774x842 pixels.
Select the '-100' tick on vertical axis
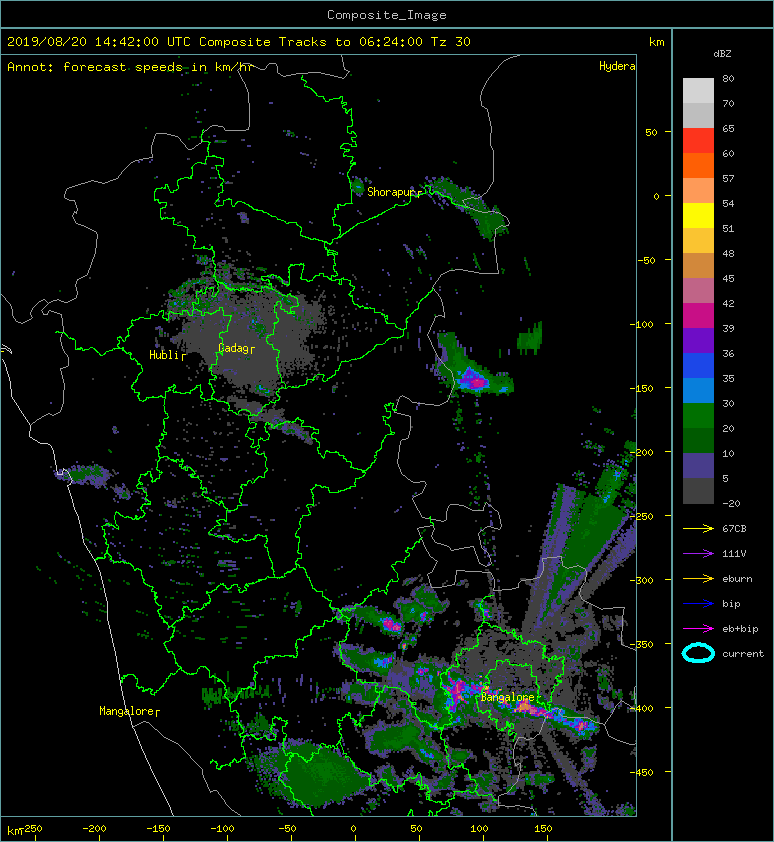coord(642,324)
